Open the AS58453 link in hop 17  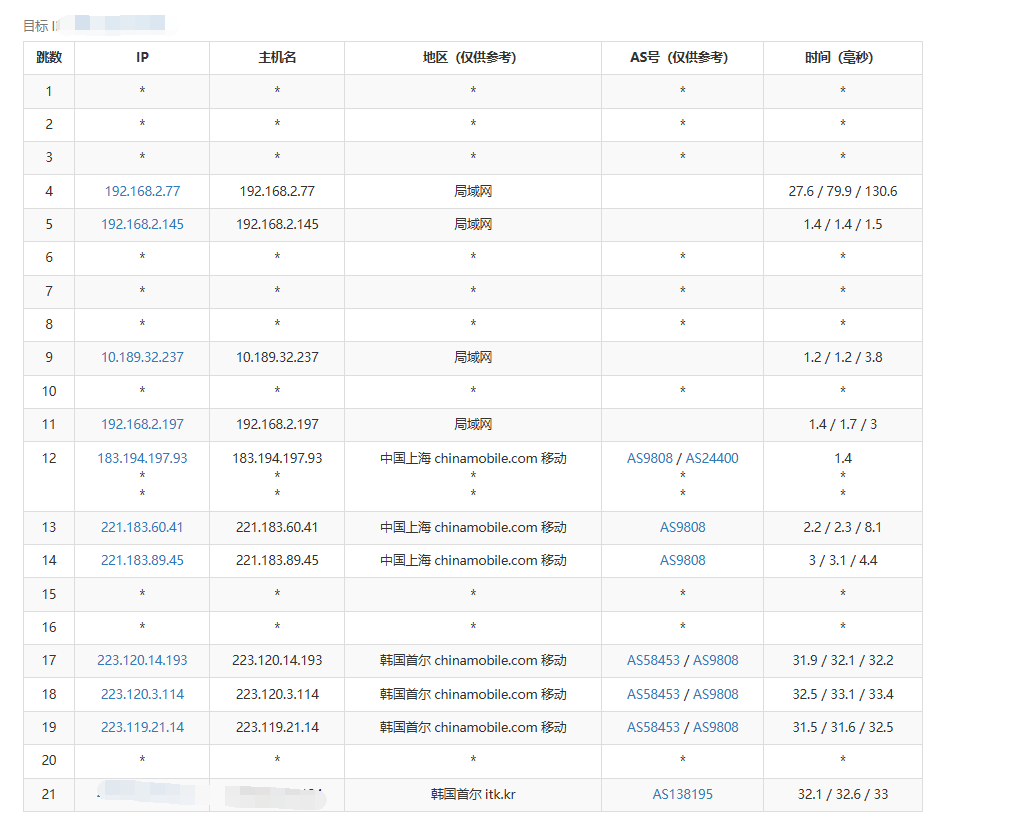point(653,660)
